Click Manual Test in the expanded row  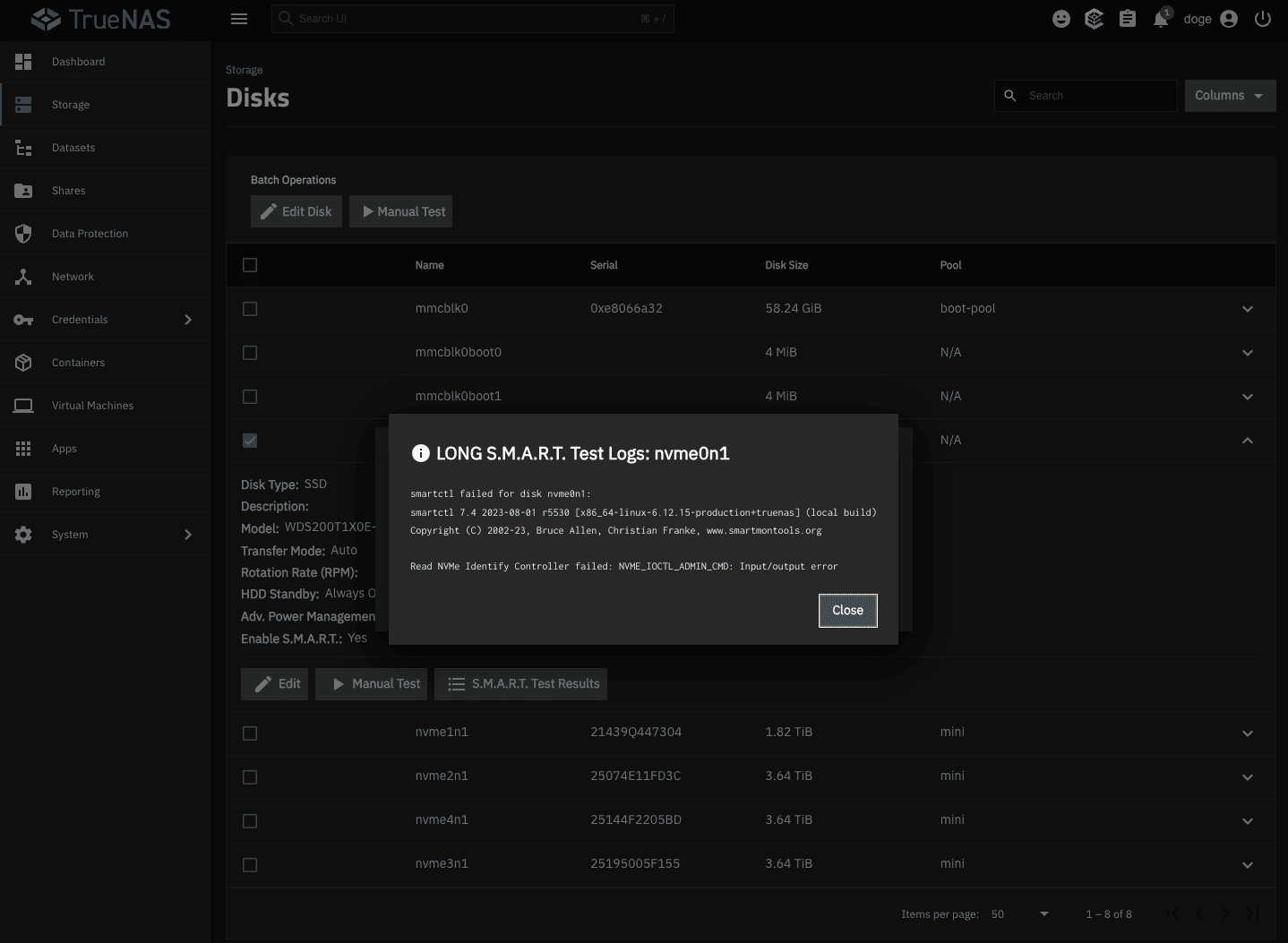point(372,684)
